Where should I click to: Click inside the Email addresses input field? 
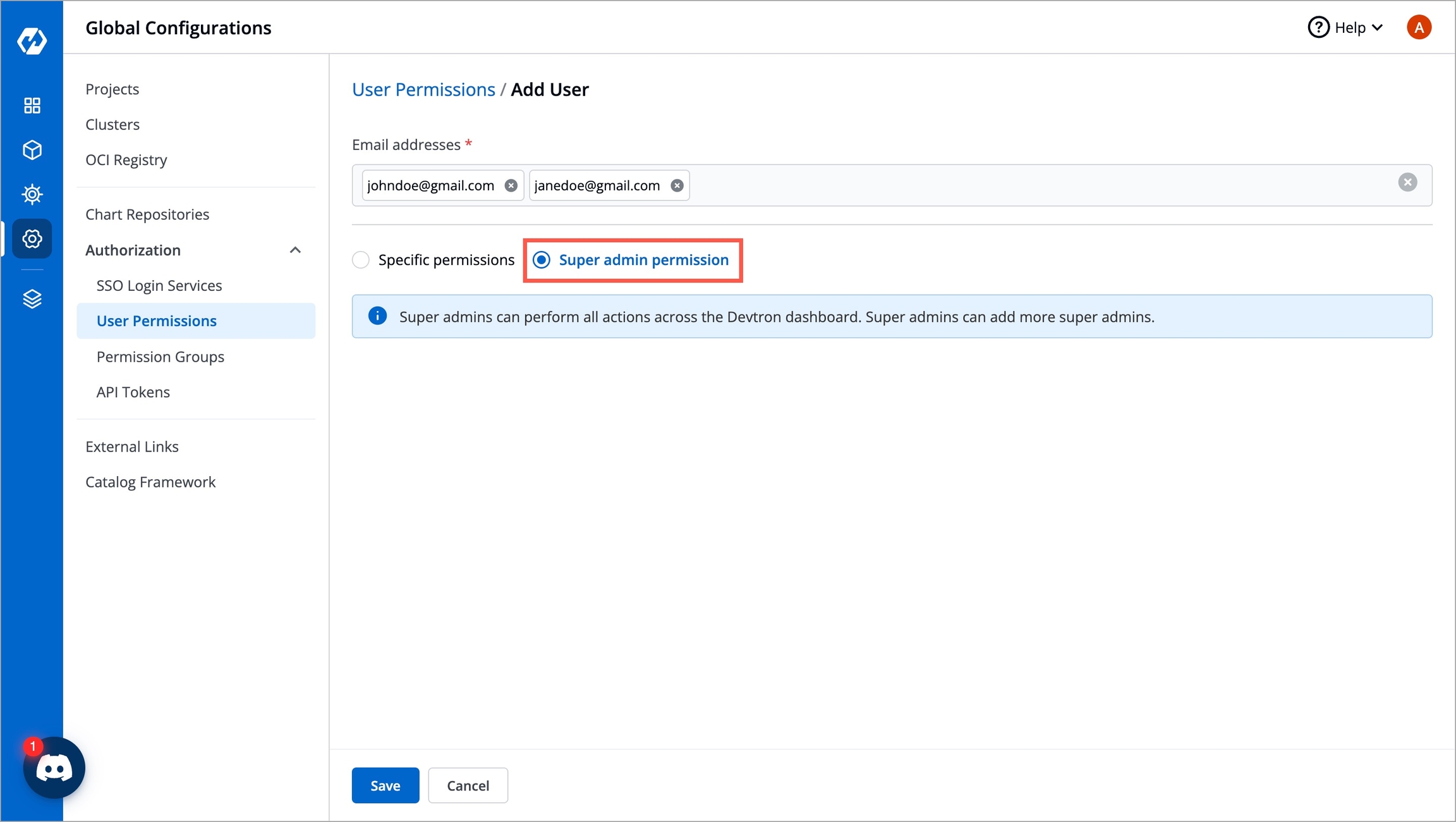pos(892,185)
